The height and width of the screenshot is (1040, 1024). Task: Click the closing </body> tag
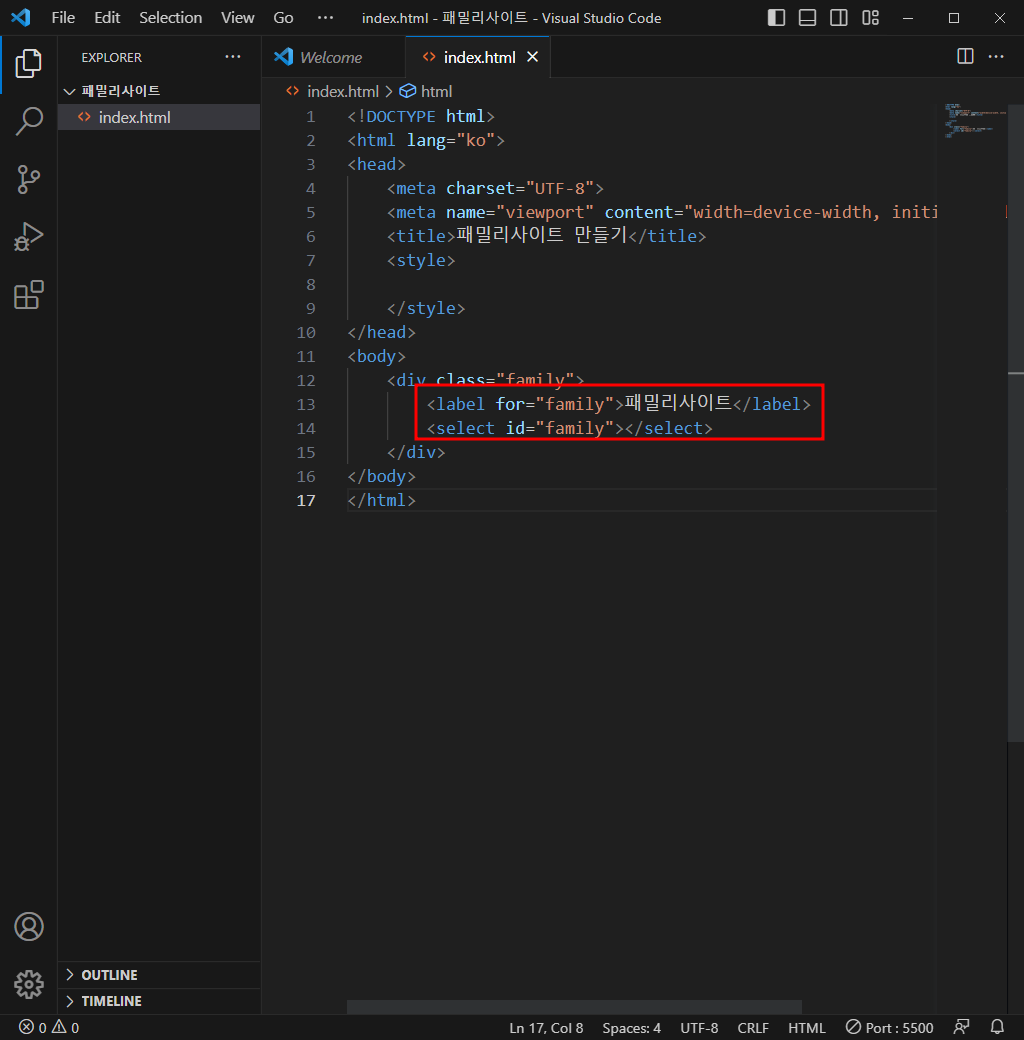click(381, 476)
